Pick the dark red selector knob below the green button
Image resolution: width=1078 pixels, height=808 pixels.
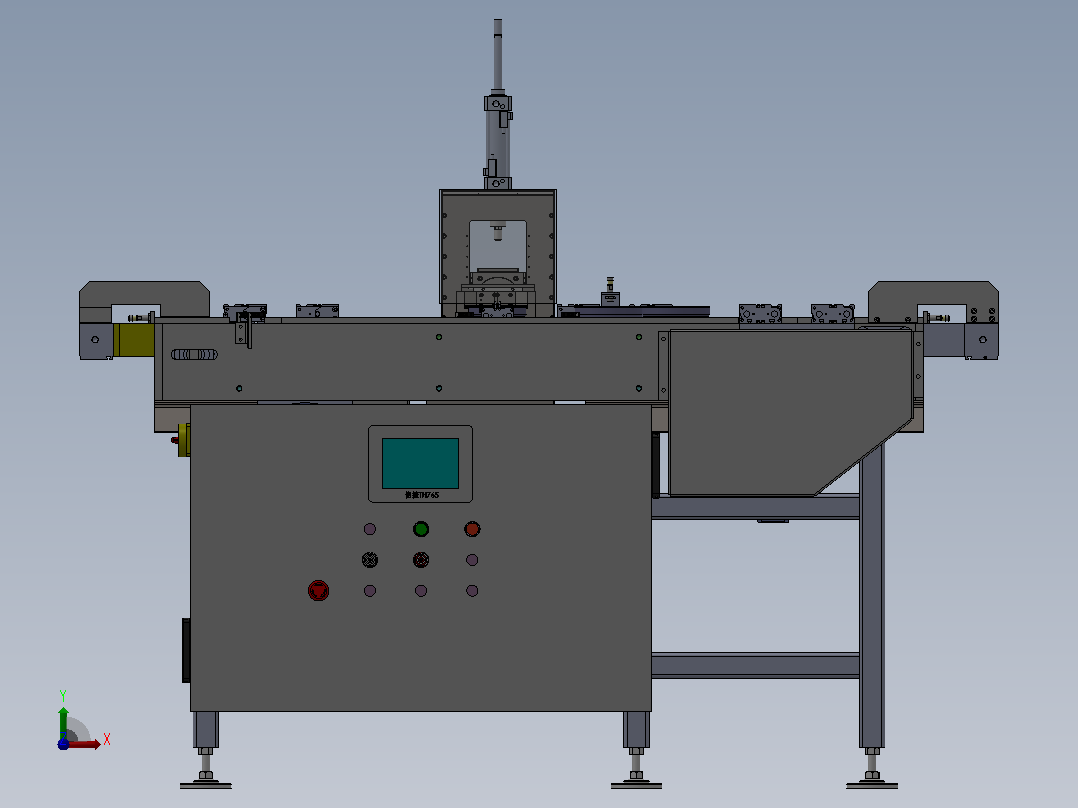click(421, 560)
